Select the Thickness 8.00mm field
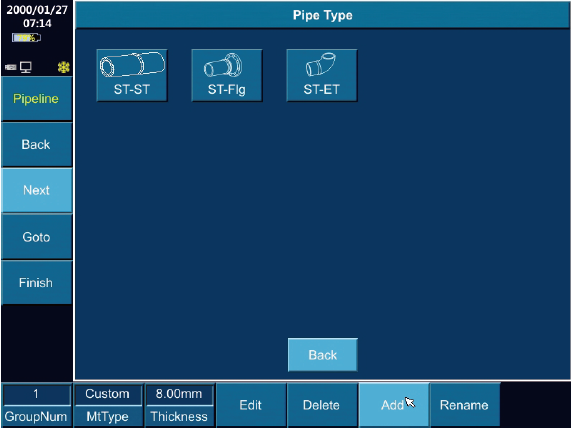The image size is (571, 428). coord(179,394)
